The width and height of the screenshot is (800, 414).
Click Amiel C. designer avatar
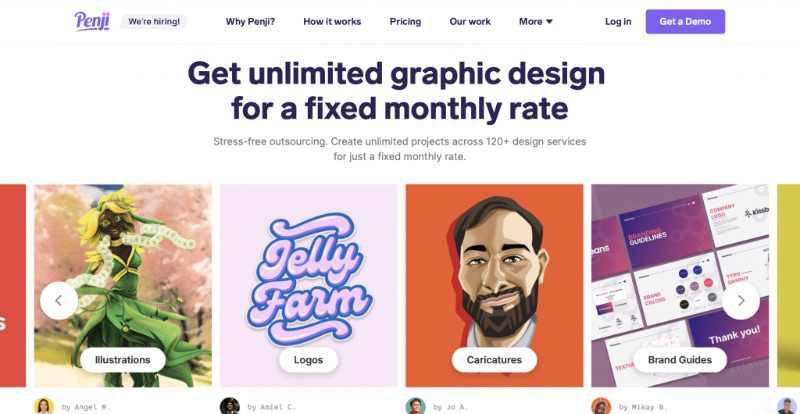click(x=230, y=406)
